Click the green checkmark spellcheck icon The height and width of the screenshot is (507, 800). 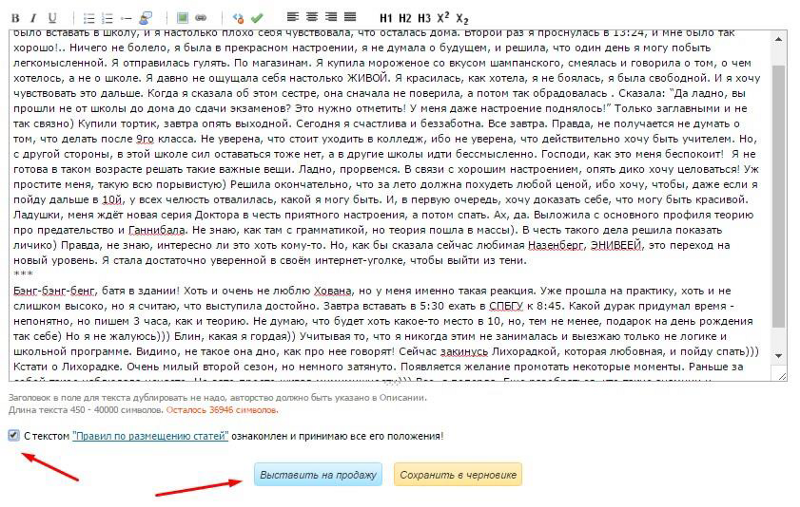(257, 18)
